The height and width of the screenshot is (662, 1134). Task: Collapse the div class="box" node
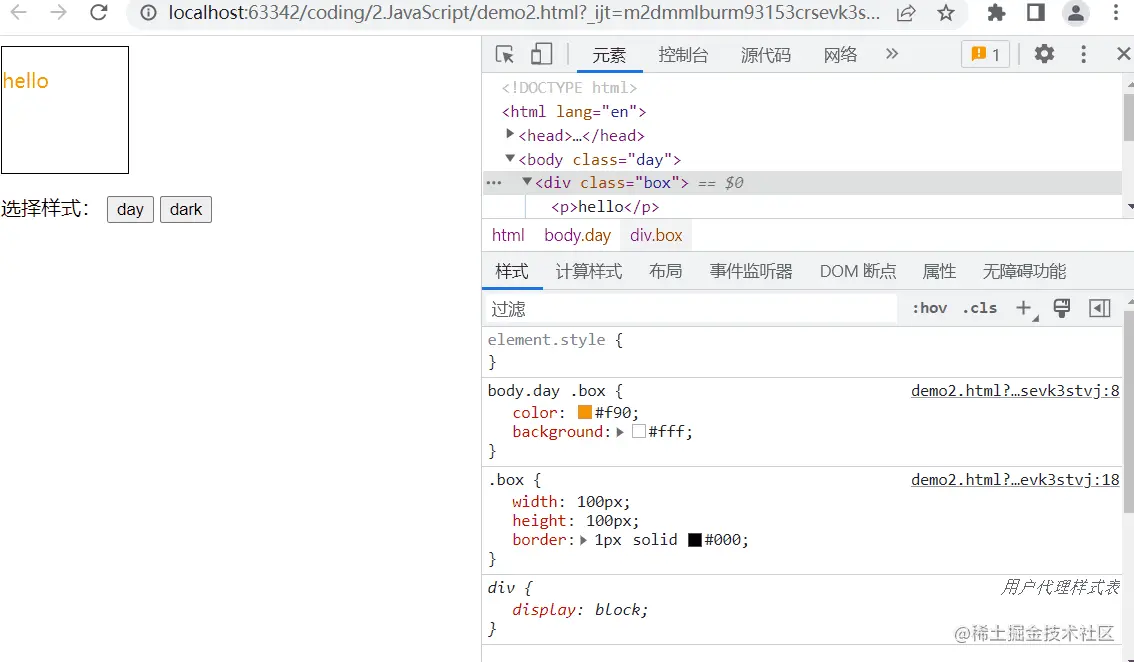(x=527, y=182)
